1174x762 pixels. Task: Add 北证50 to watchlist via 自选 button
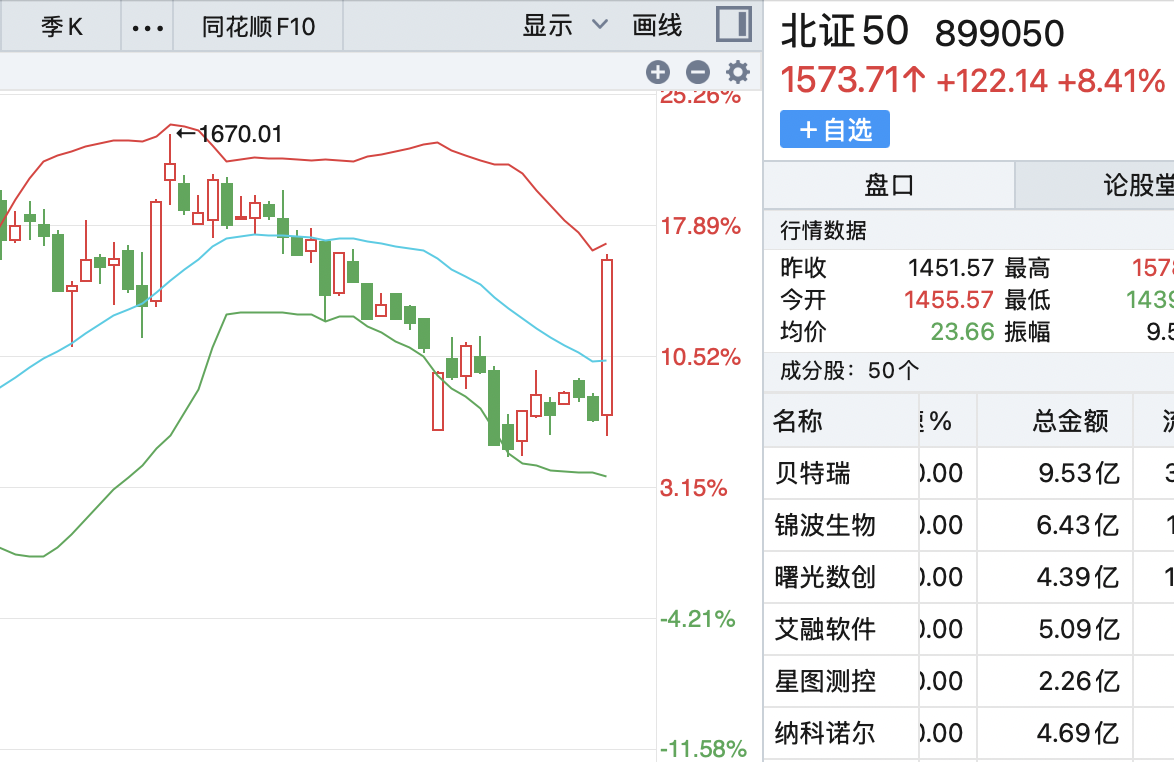[835, 130]
